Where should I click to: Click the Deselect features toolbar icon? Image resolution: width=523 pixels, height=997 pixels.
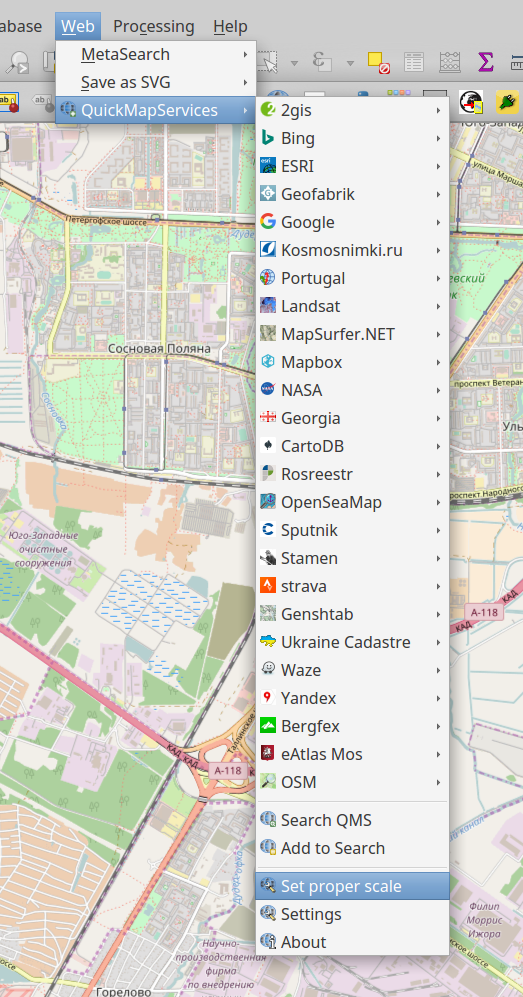(x=379, y=62)
